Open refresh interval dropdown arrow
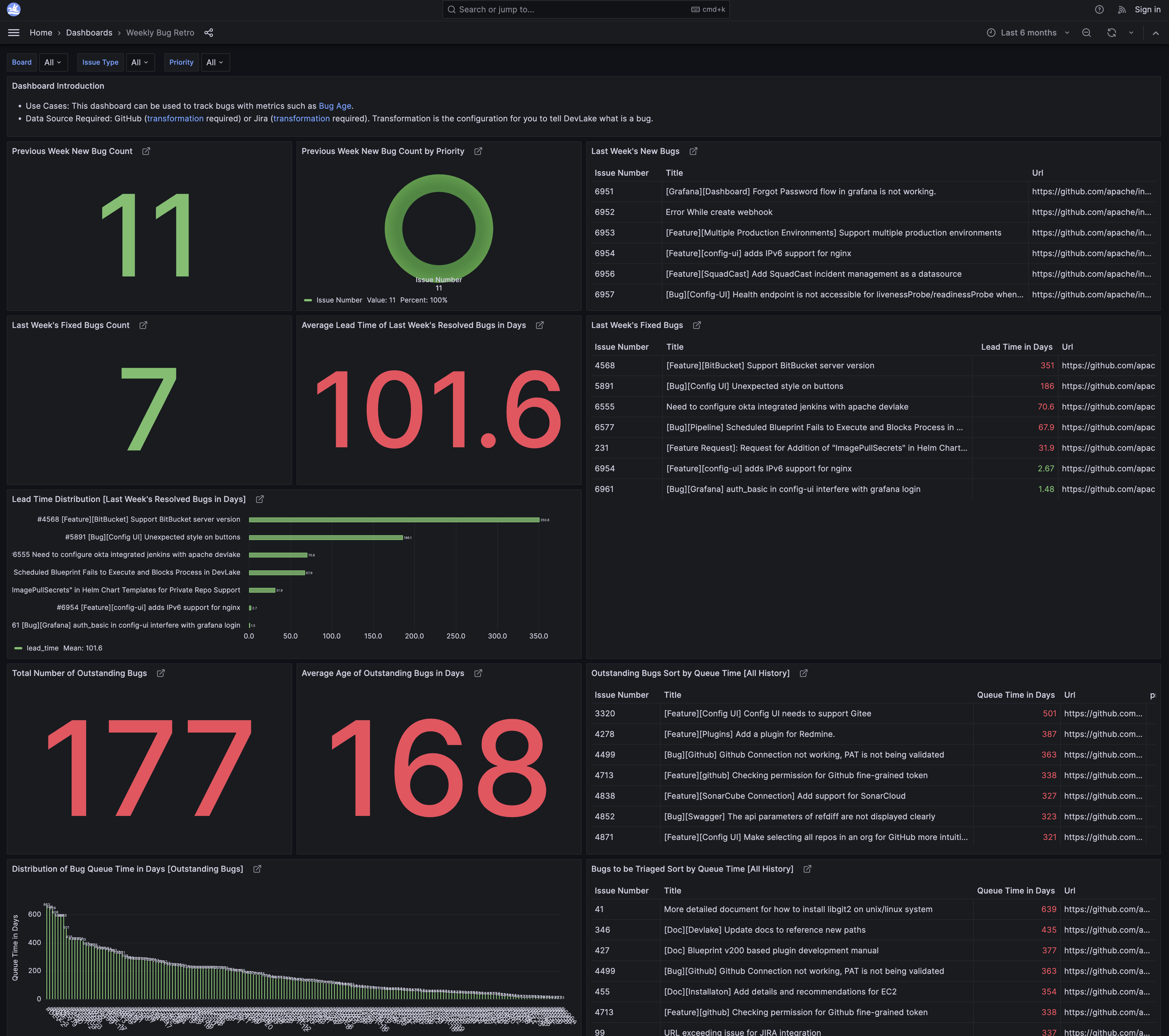 [1131, 33]
